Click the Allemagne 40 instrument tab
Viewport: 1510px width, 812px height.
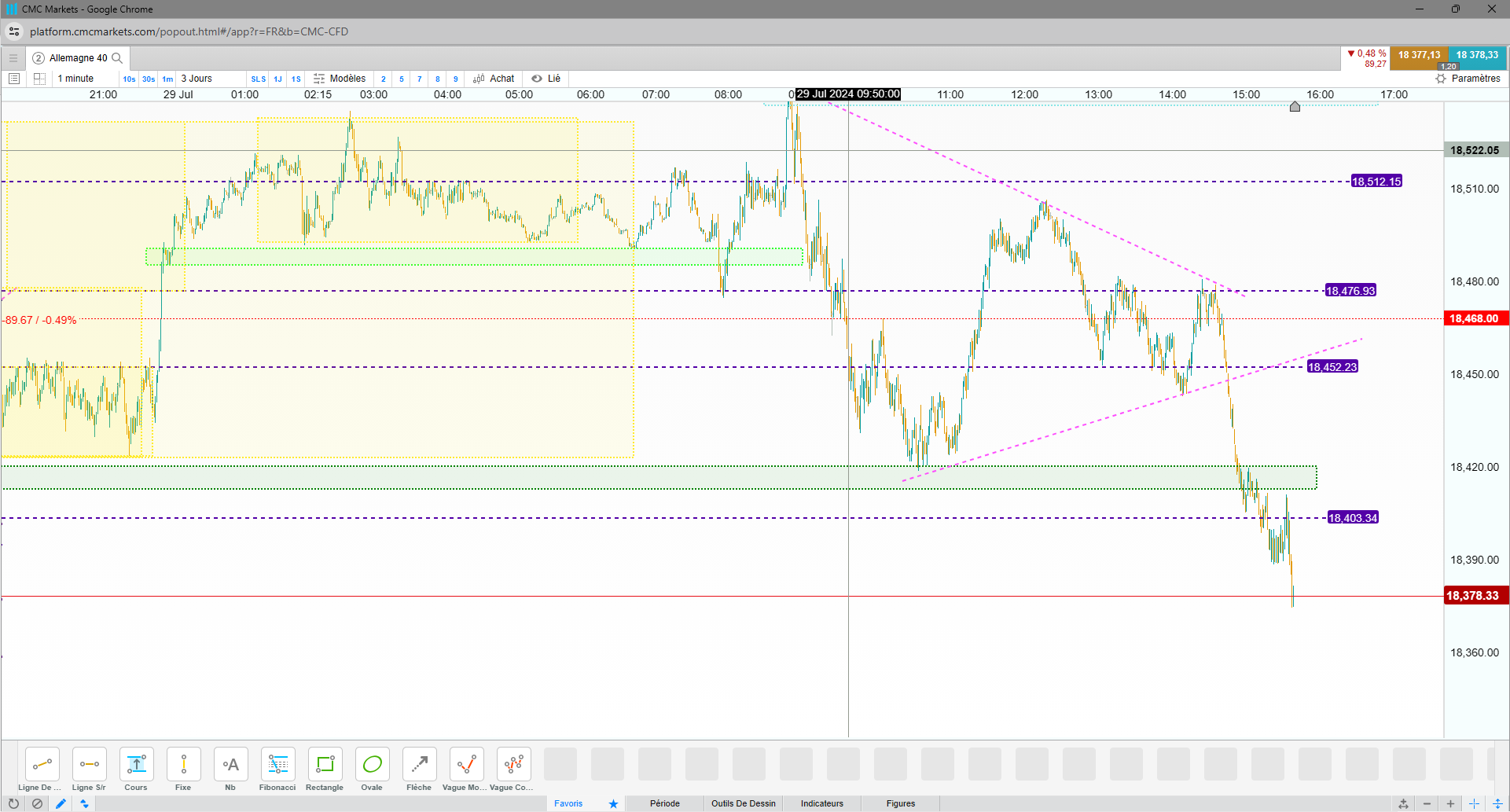[79, 58]
